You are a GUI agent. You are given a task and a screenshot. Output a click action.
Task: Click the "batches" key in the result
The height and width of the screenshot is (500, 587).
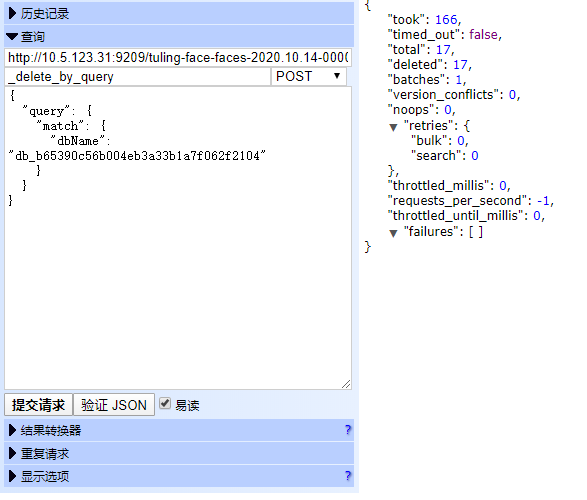416,79
